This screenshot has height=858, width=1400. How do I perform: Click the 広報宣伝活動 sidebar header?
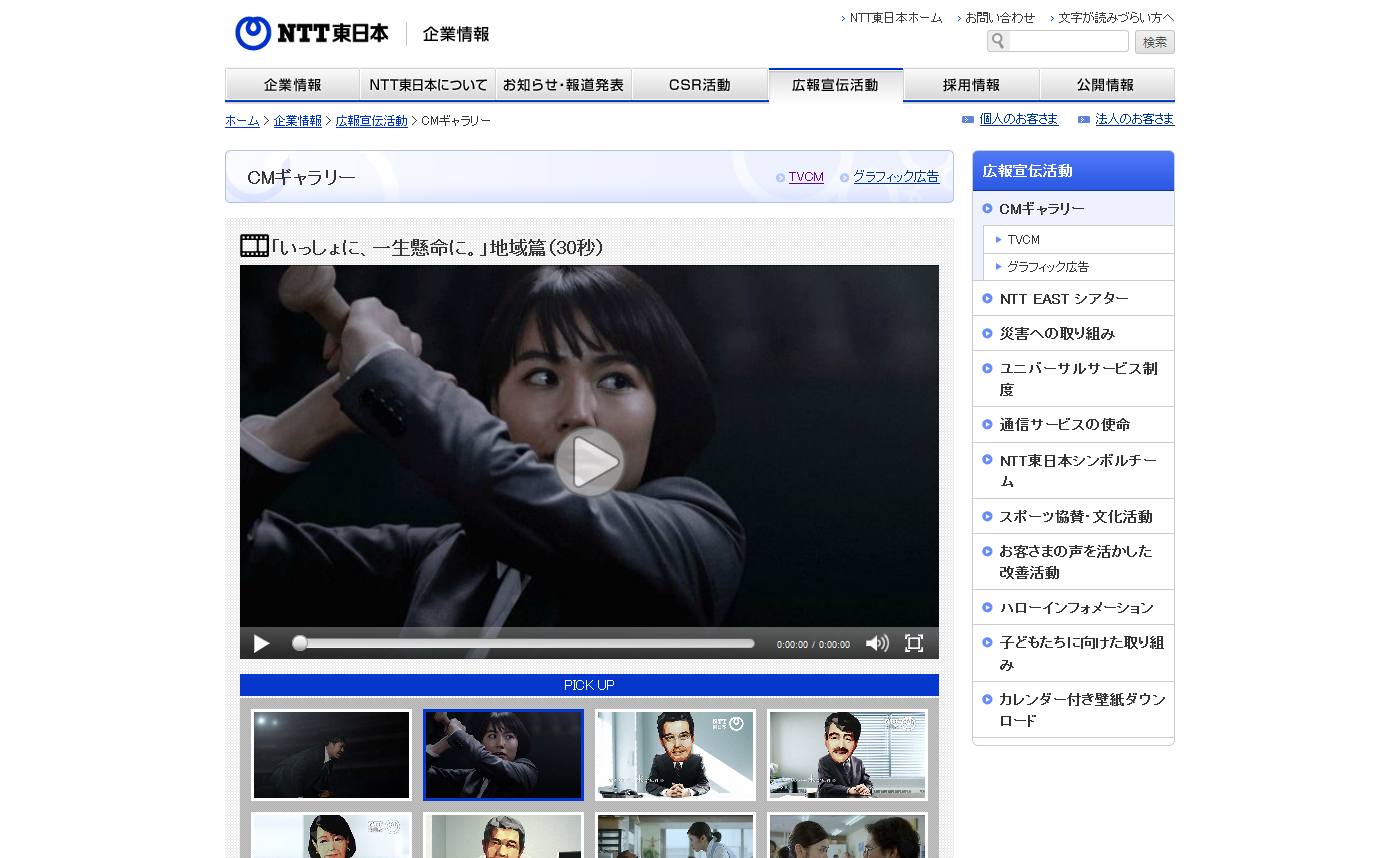pos(1073,171)
